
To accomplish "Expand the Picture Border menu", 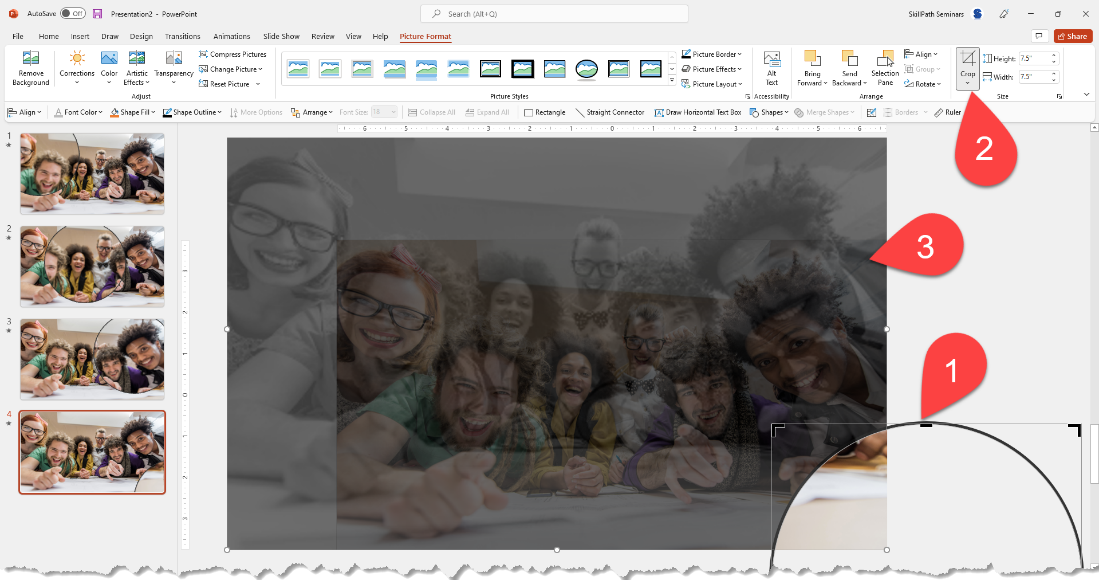I will [x=711, y=54].
